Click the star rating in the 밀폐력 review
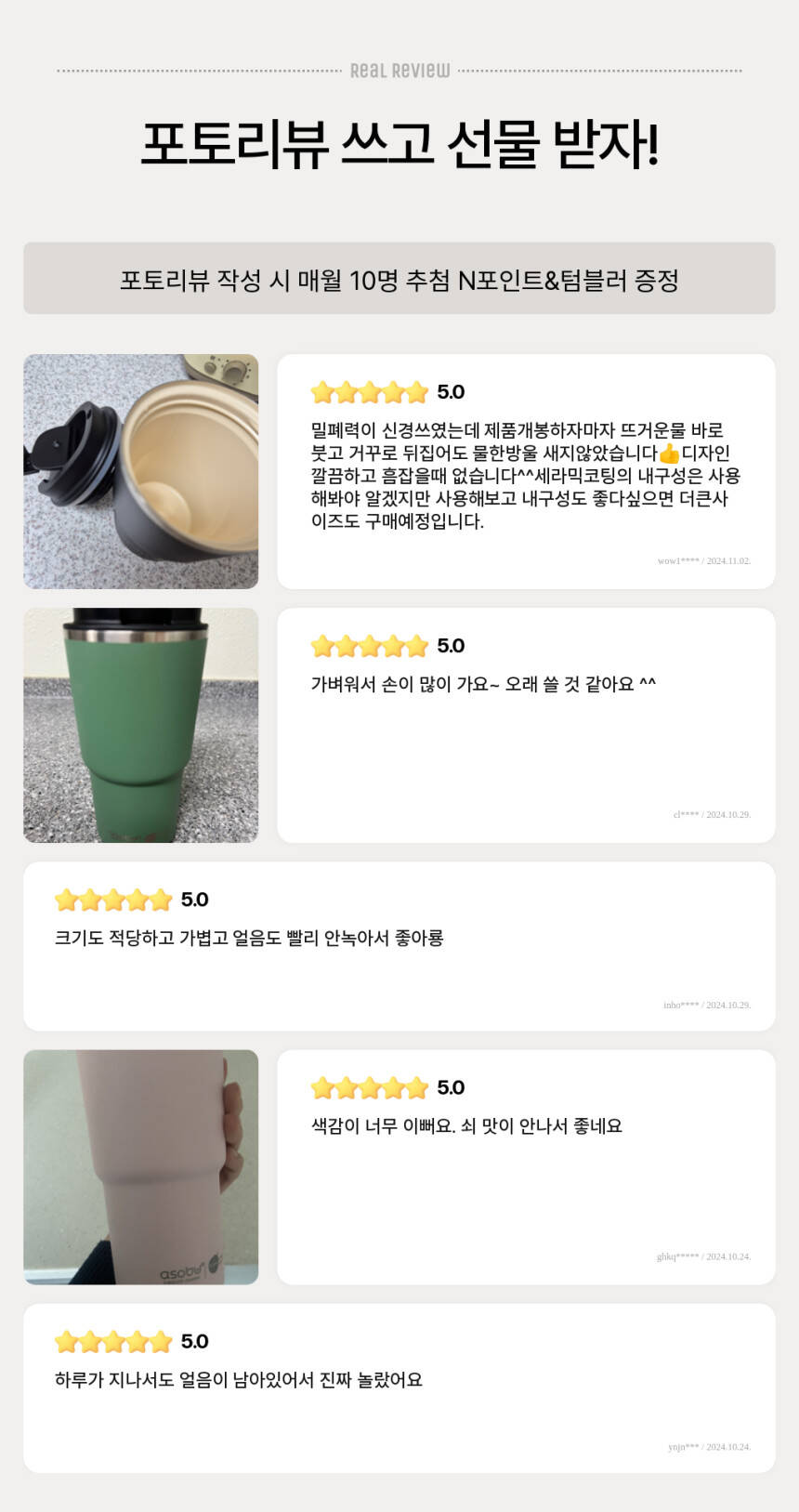This screenshot has width=799, height=1512. (x=369, y=392)
